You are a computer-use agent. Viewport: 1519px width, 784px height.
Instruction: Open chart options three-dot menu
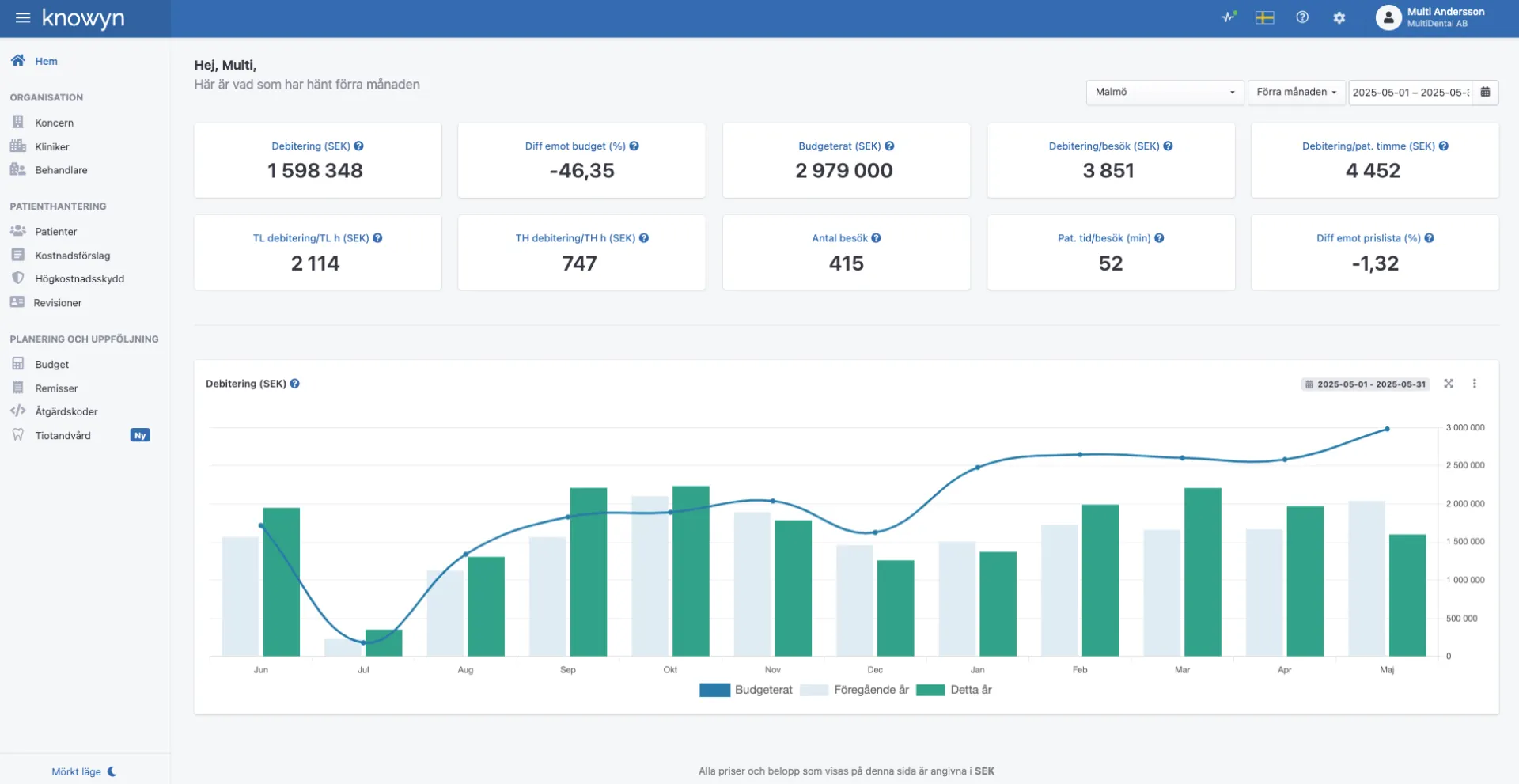1474,384
